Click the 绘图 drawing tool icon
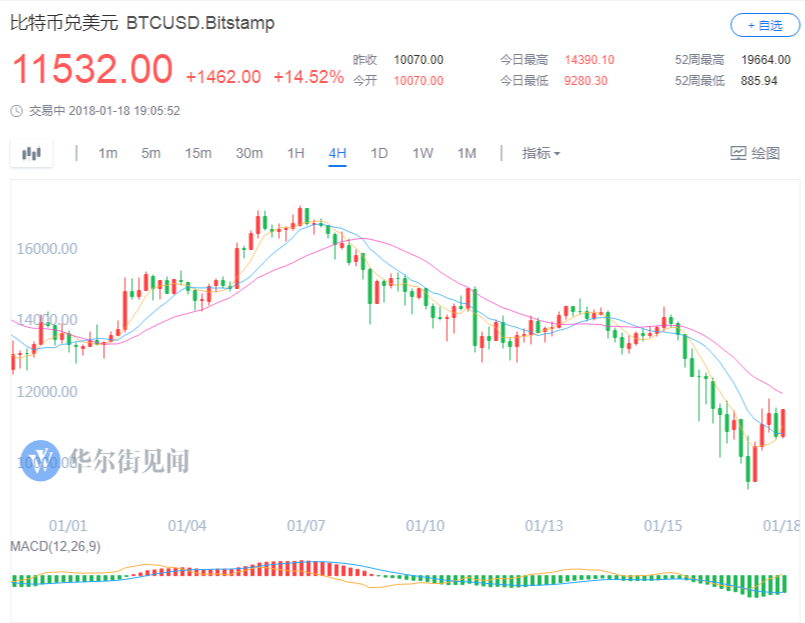This screenshot has width=805, height=623. pyautogui.click(x=739, y=153)
